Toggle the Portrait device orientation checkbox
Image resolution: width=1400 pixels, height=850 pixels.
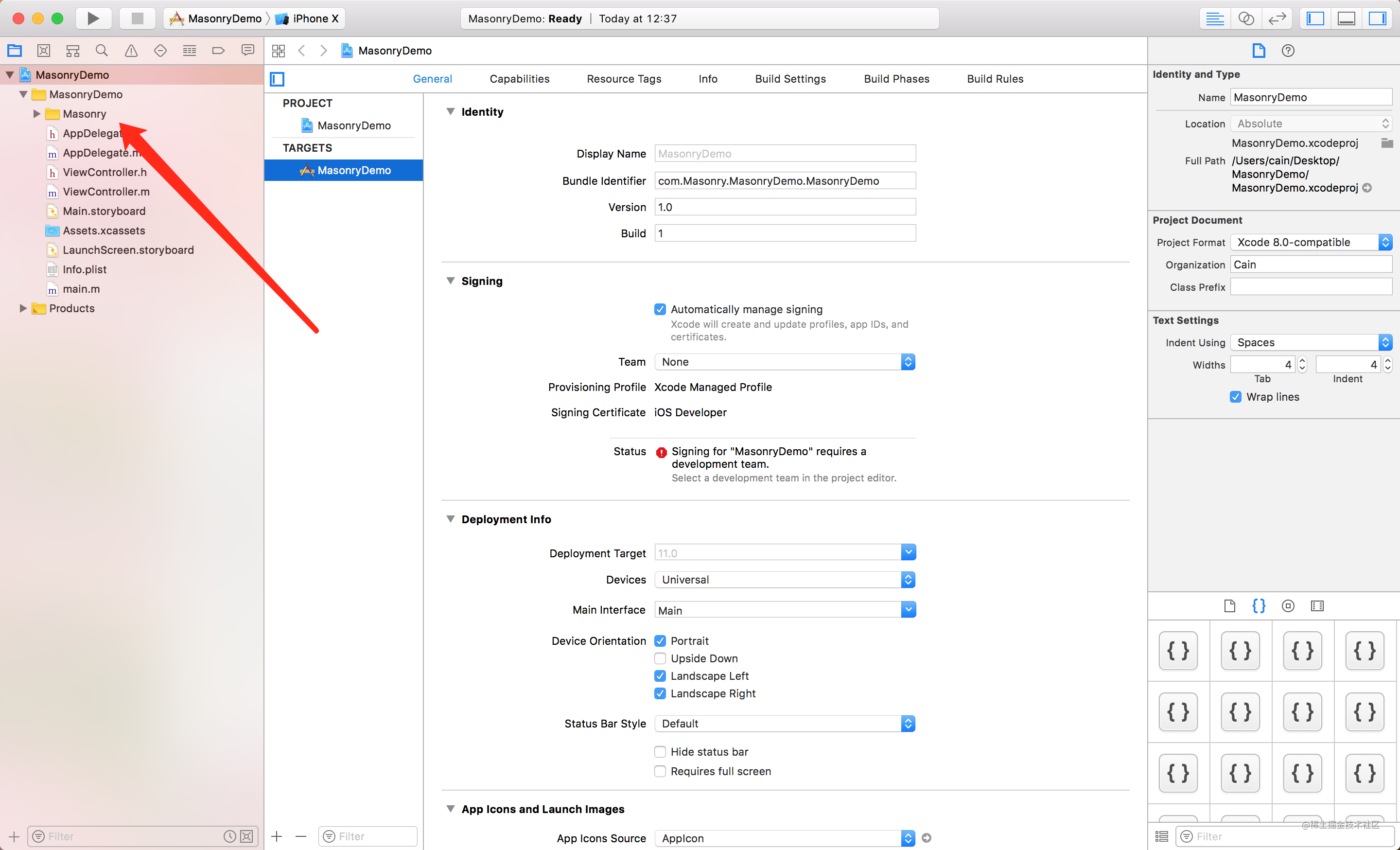(660, 641)
